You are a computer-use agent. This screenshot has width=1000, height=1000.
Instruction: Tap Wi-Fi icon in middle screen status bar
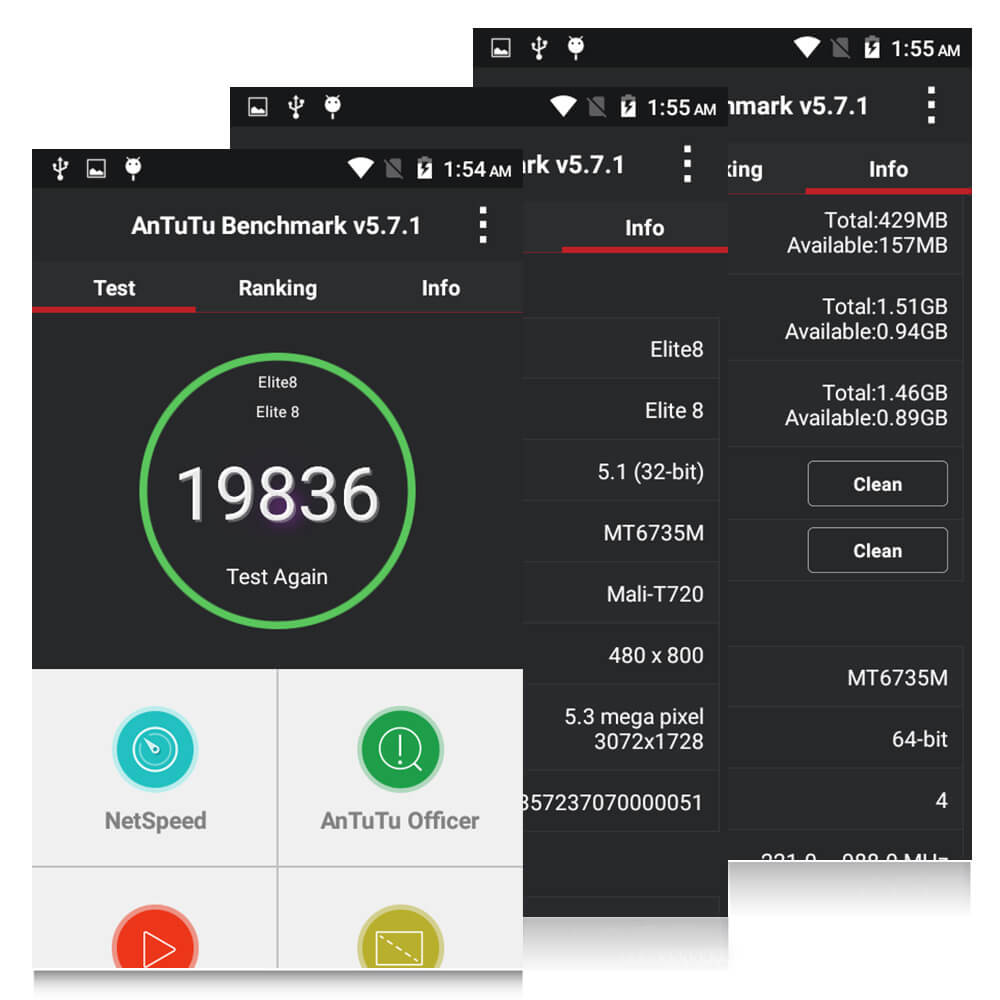[563, 107]
